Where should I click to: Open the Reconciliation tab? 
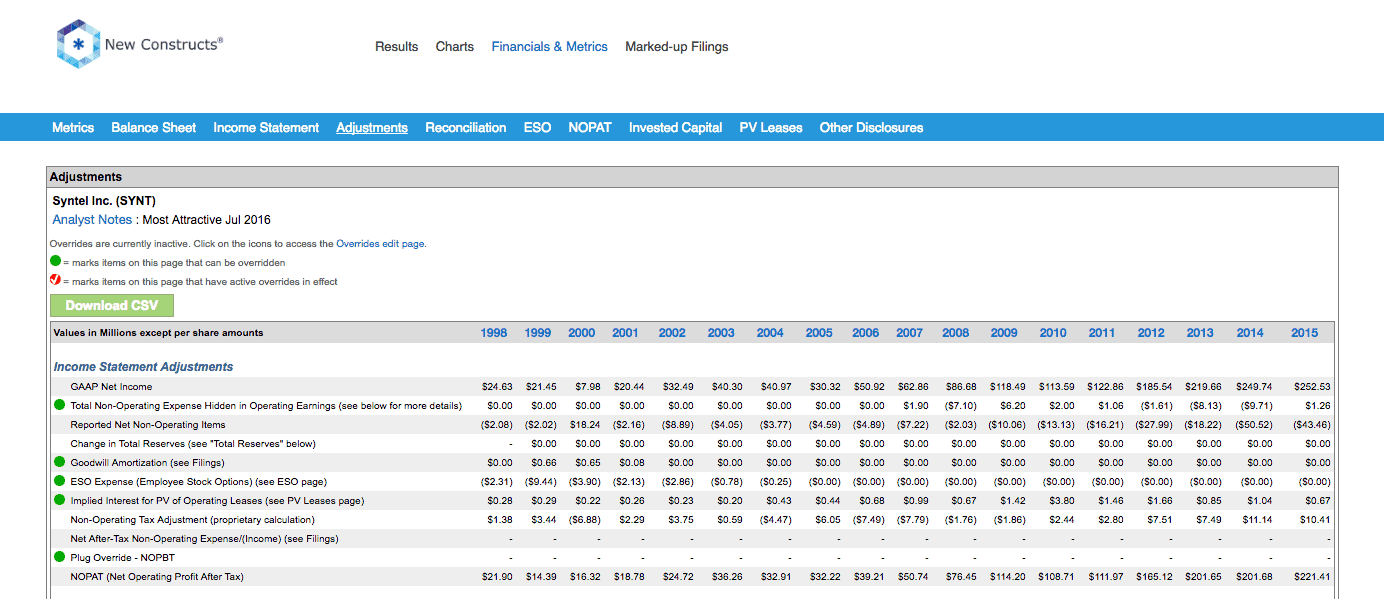click(x=466, y=128)
